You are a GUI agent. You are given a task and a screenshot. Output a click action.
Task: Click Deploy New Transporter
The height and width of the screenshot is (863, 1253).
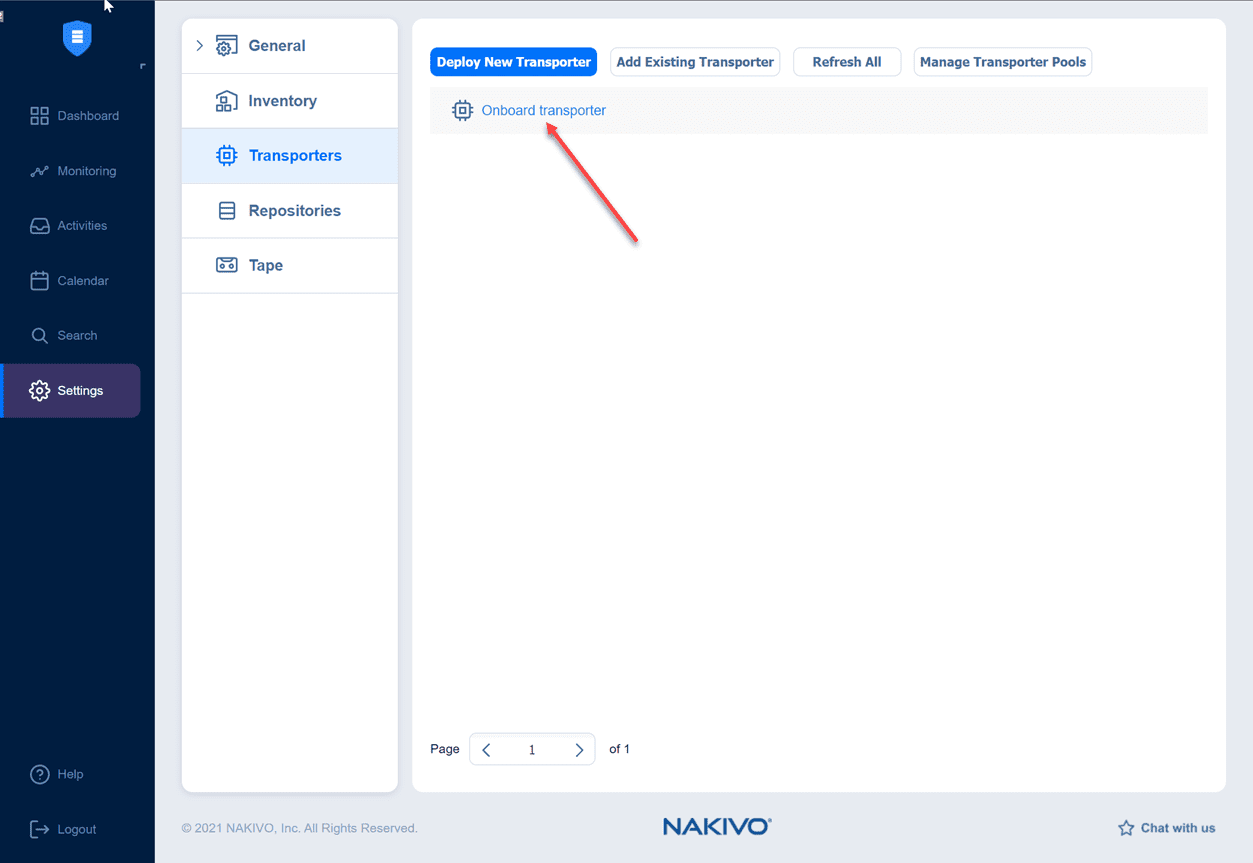(x=513, y=61)
